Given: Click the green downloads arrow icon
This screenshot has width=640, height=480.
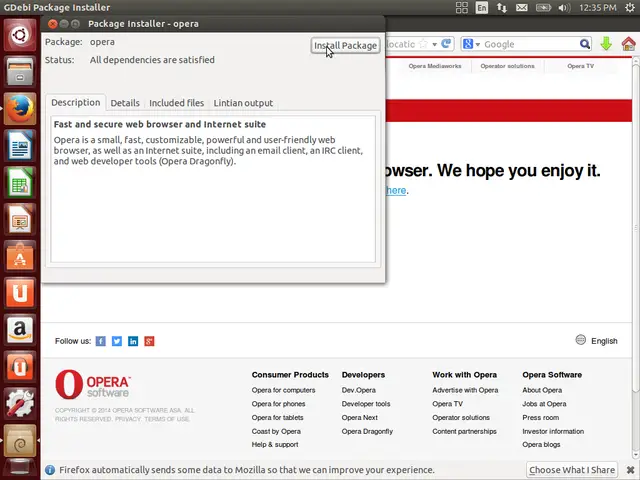Looking at the screenshot, I should coord(606,44).
